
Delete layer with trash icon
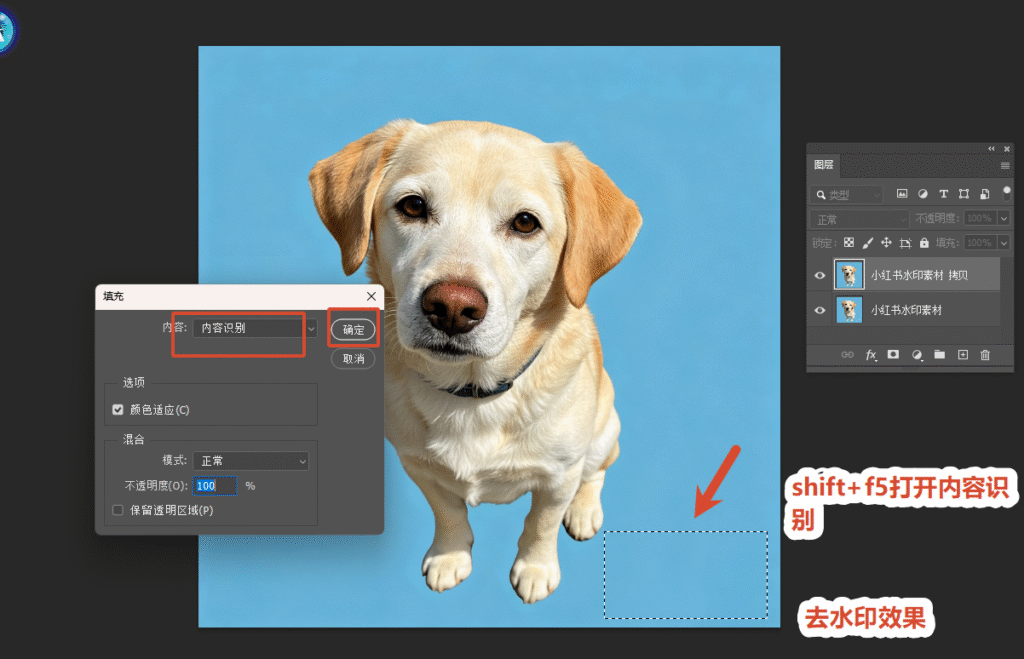click(985, 355)
